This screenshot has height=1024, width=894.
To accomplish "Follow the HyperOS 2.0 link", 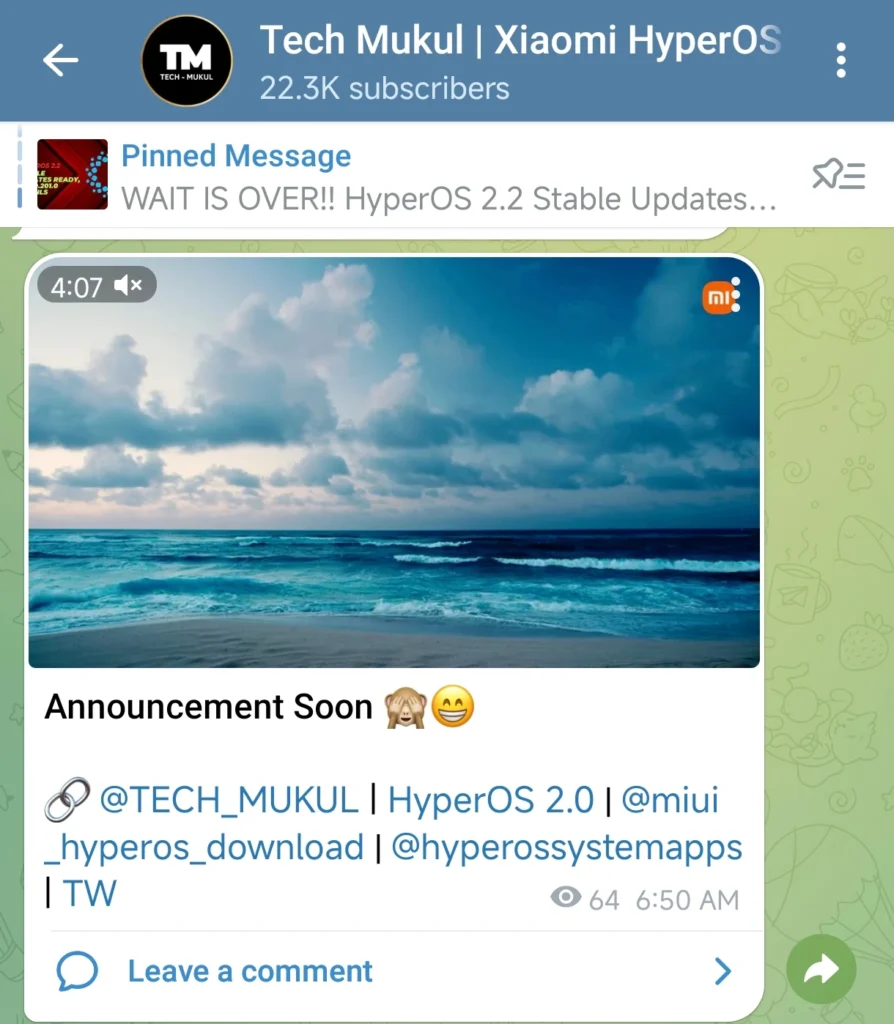I will click(x=491, y=800).
